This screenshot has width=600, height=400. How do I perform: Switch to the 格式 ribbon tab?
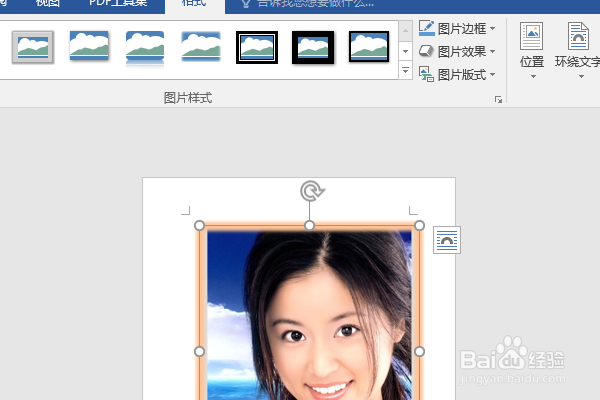point(194,4)
